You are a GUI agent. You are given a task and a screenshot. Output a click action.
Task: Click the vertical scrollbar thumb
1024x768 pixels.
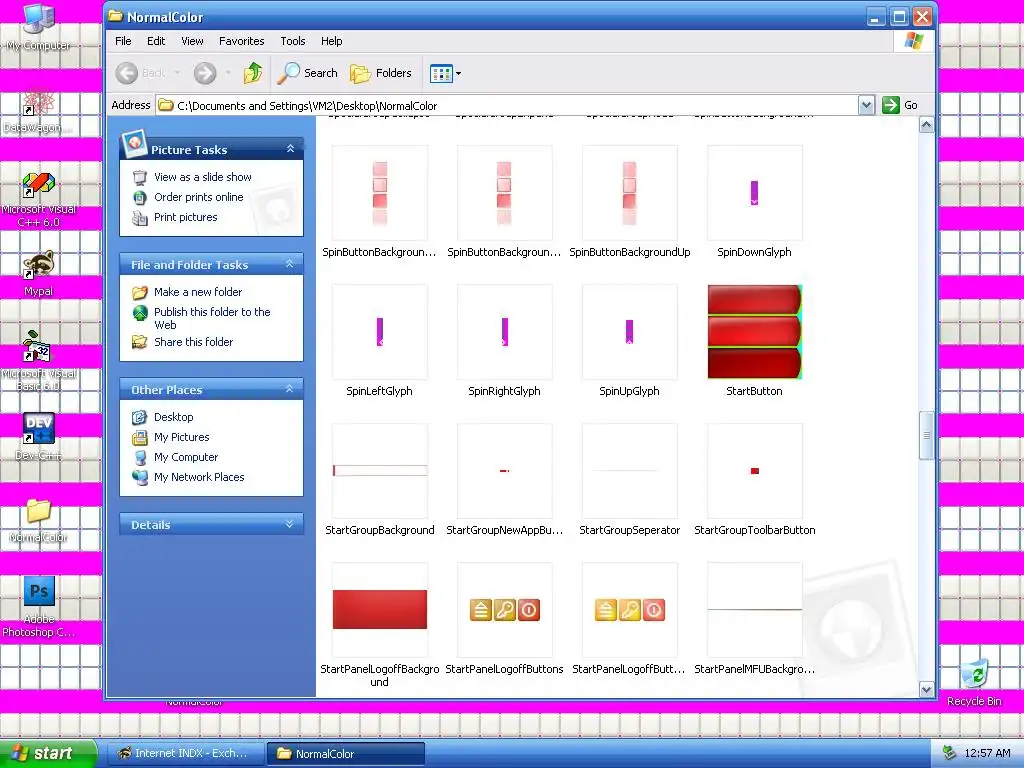[926, 436]
